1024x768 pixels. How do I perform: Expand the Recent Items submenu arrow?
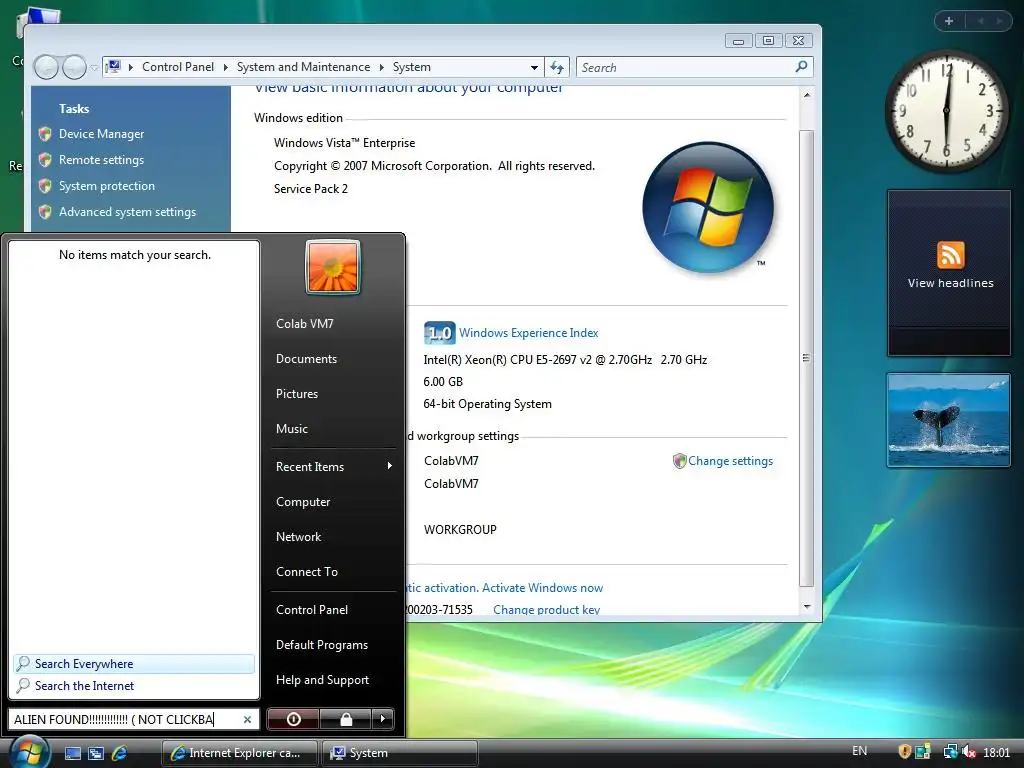click(x=390, y=466)
